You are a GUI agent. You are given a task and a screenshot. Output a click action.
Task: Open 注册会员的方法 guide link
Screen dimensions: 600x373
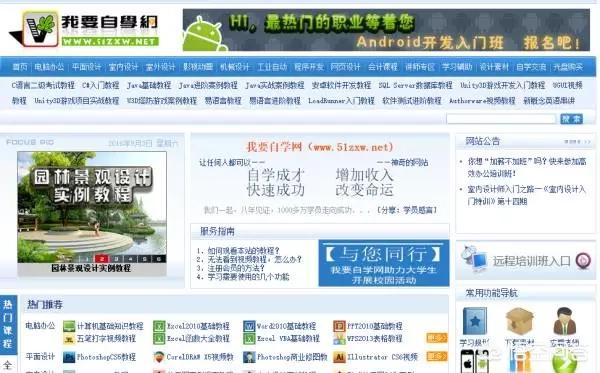pos(236,268)
